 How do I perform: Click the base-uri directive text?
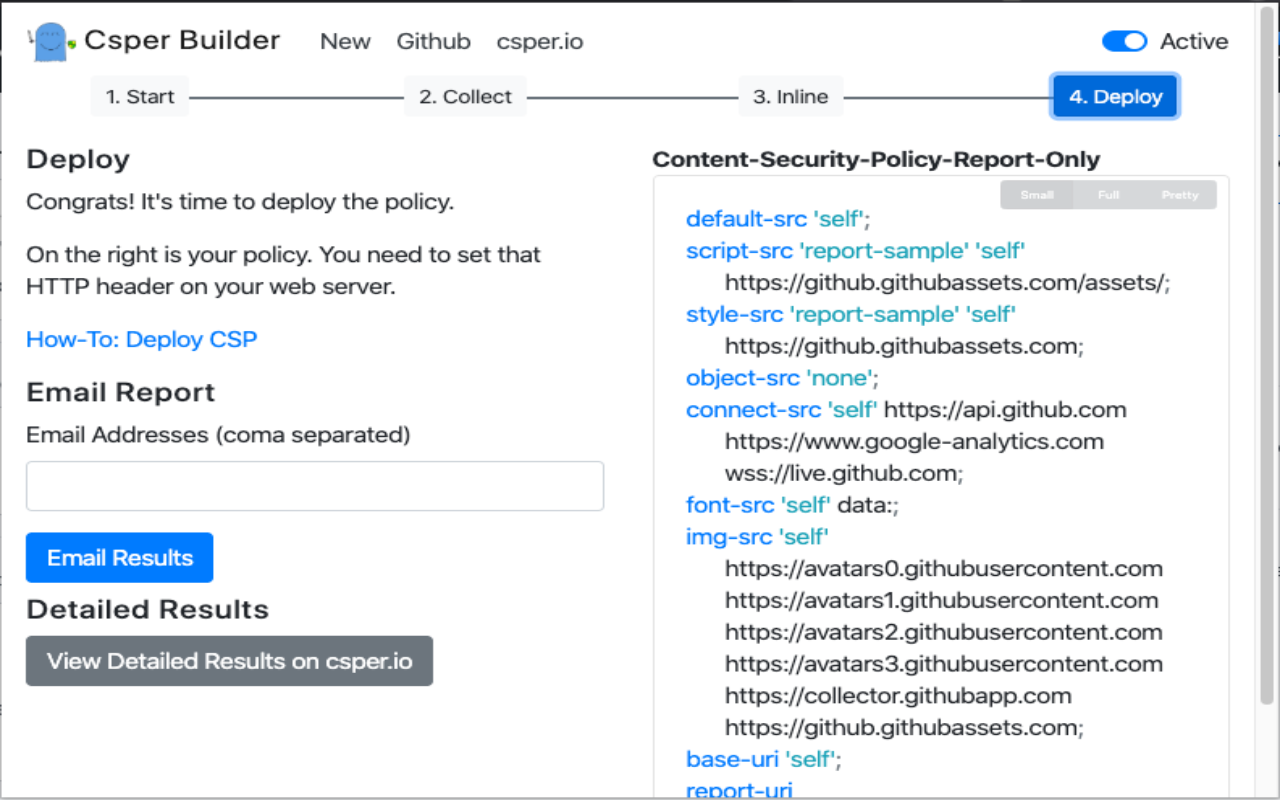click(x=732, y=759)
